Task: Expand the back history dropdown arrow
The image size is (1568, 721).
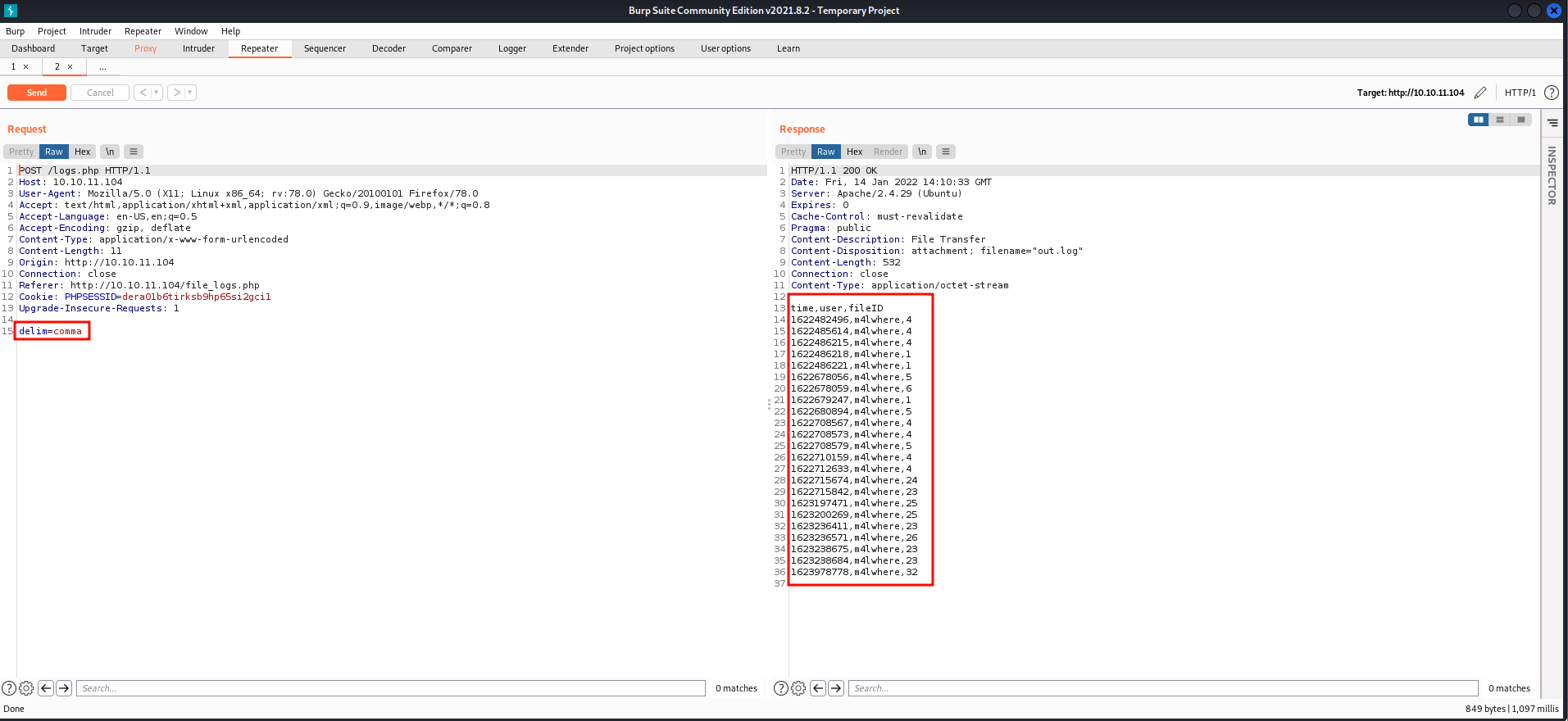Action: pos(157,93)
